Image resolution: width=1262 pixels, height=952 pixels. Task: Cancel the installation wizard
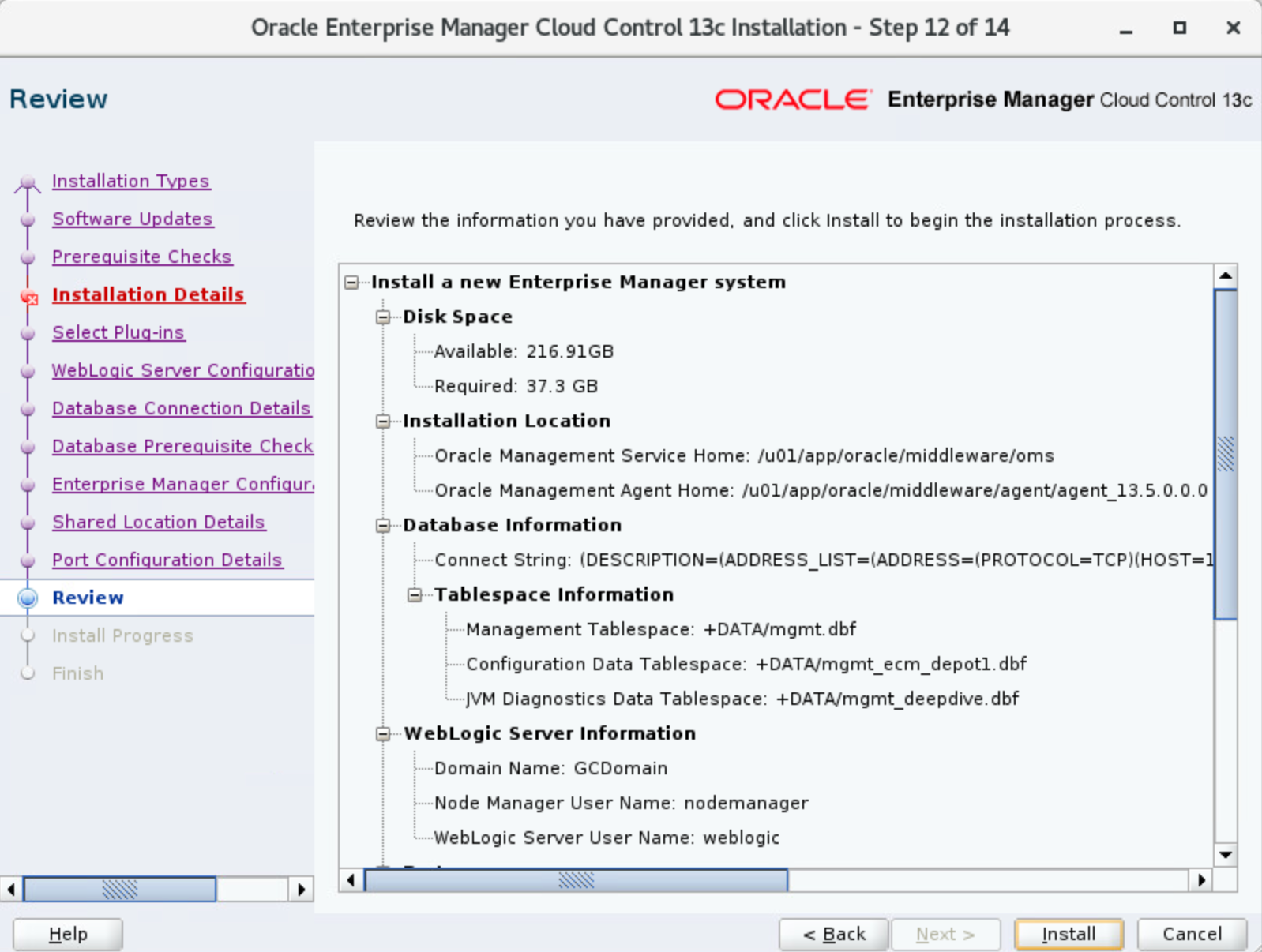(x=1192, y=935)
